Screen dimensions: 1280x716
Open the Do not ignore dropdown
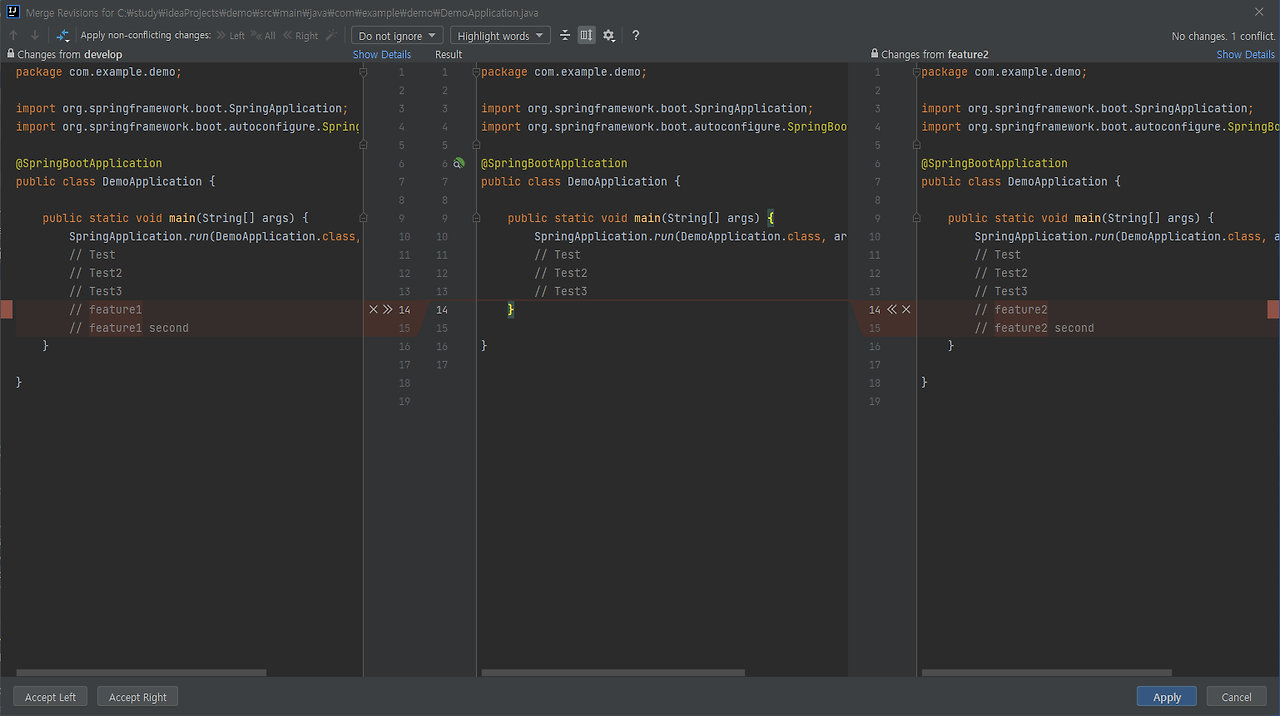click(397, 35)
